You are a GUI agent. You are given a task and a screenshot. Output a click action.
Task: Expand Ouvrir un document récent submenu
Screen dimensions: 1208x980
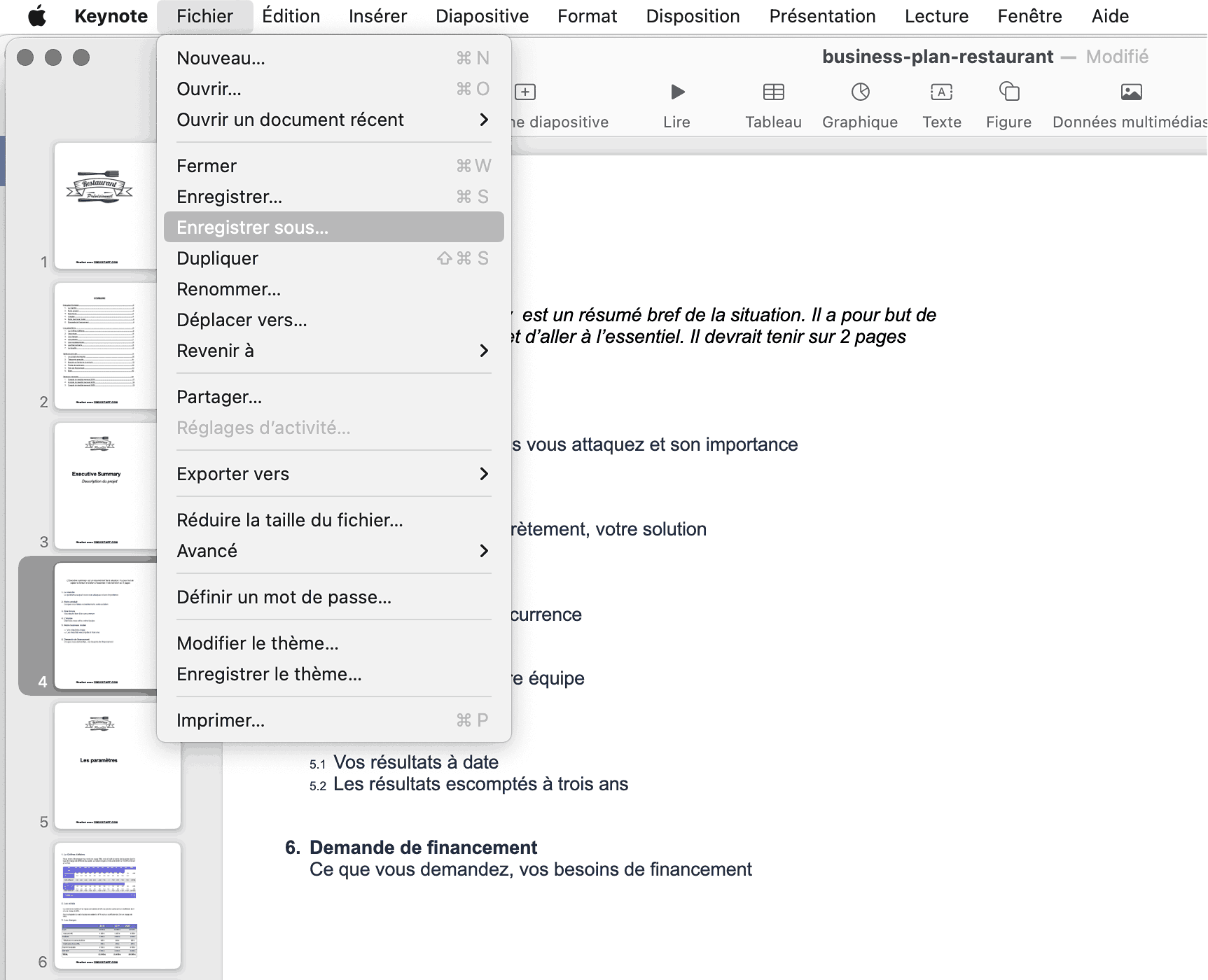(333, 120)
